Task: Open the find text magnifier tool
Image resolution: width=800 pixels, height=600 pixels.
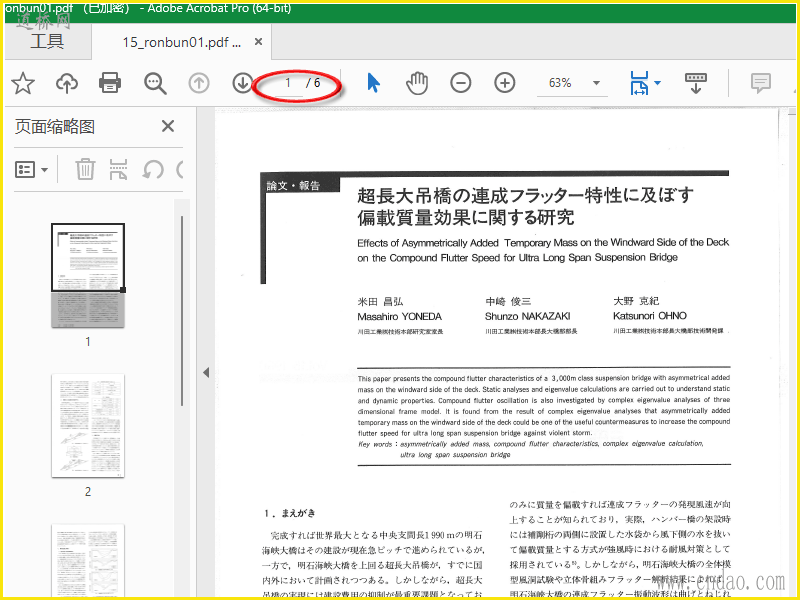Action: [155, 83]
